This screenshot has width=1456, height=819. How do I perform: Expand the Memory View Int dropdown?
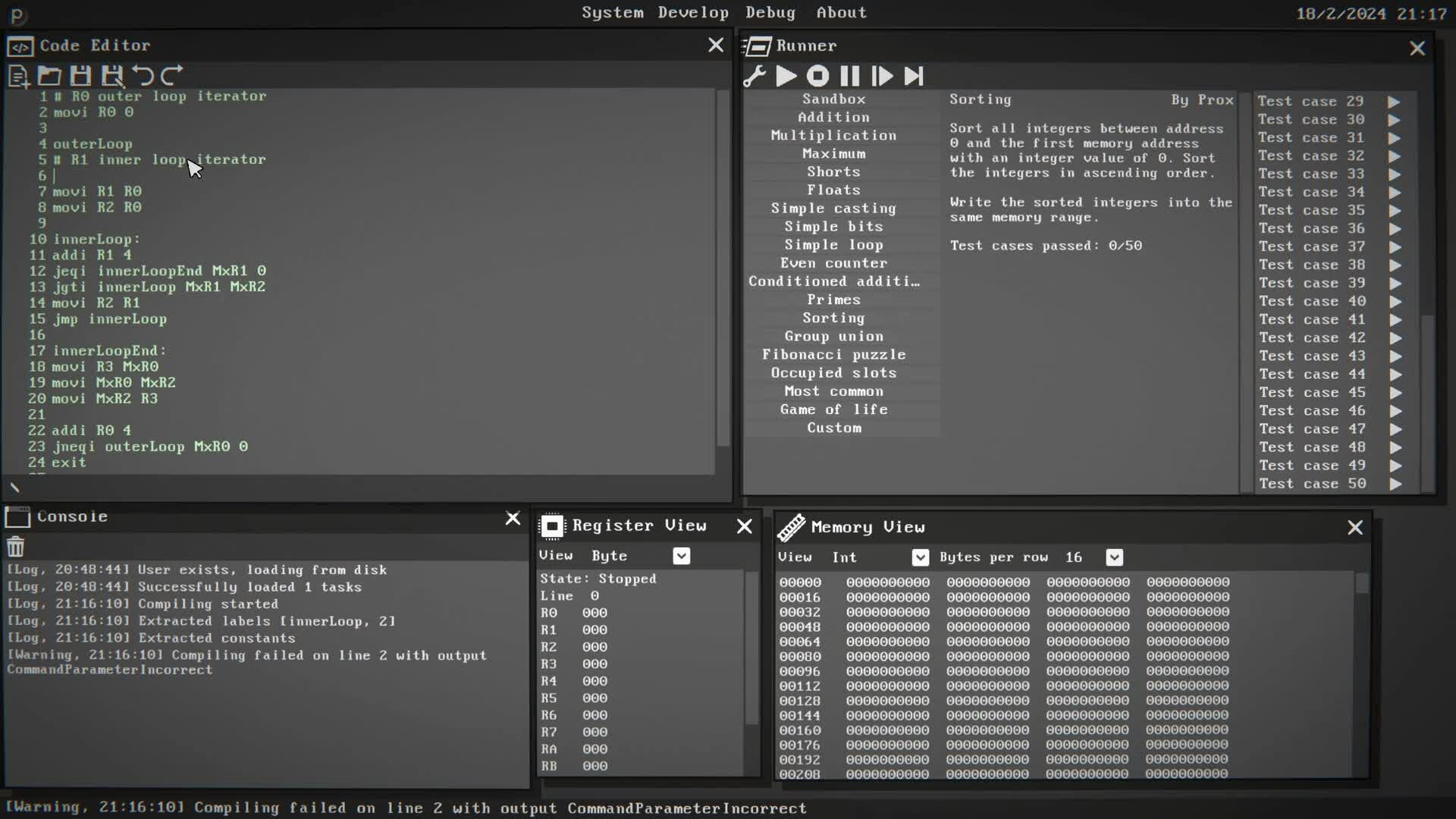point(920,558)
